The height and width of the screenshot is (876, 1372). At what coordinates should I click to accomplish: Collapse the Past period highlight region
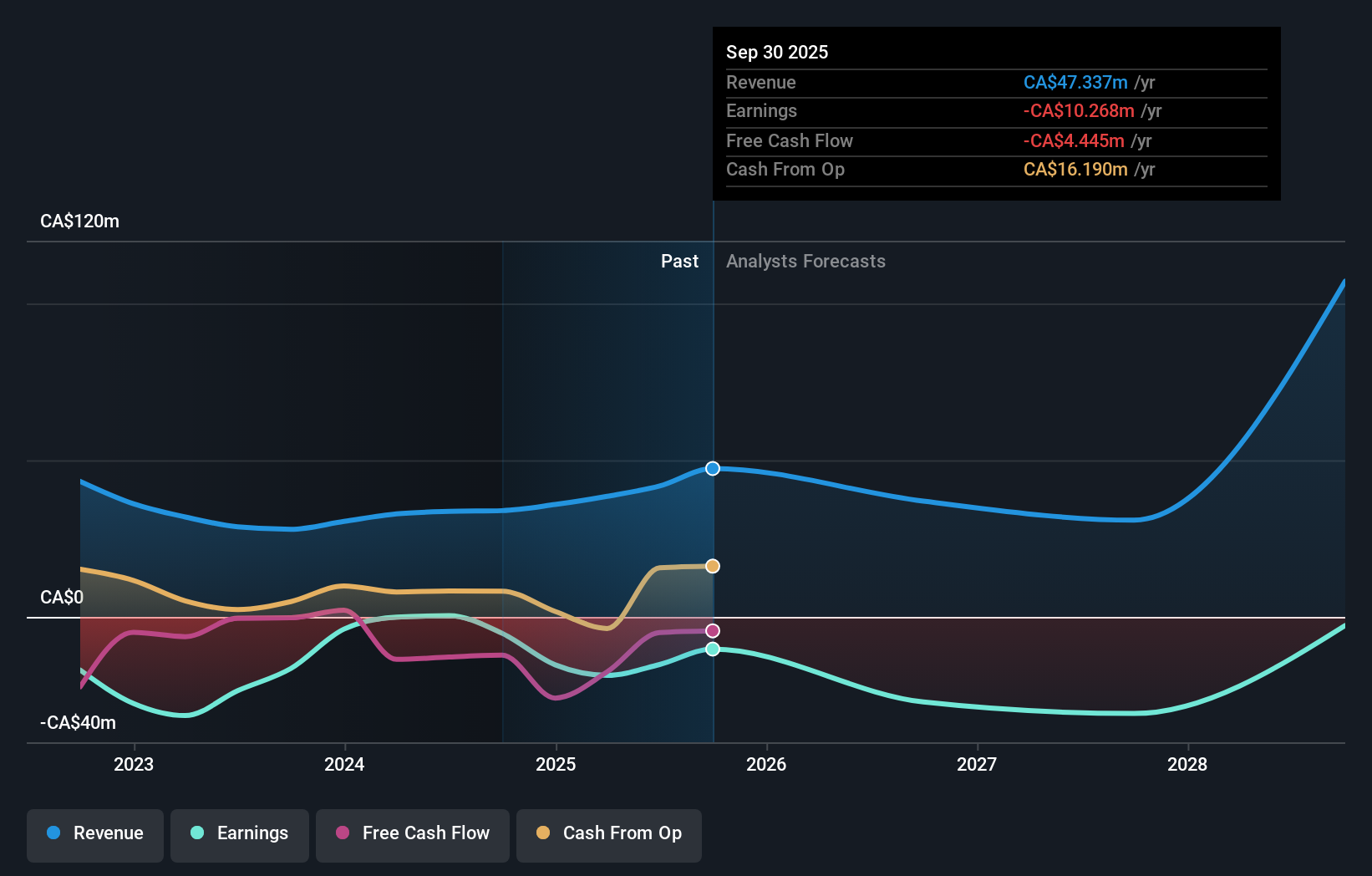(x=679, y=262)
